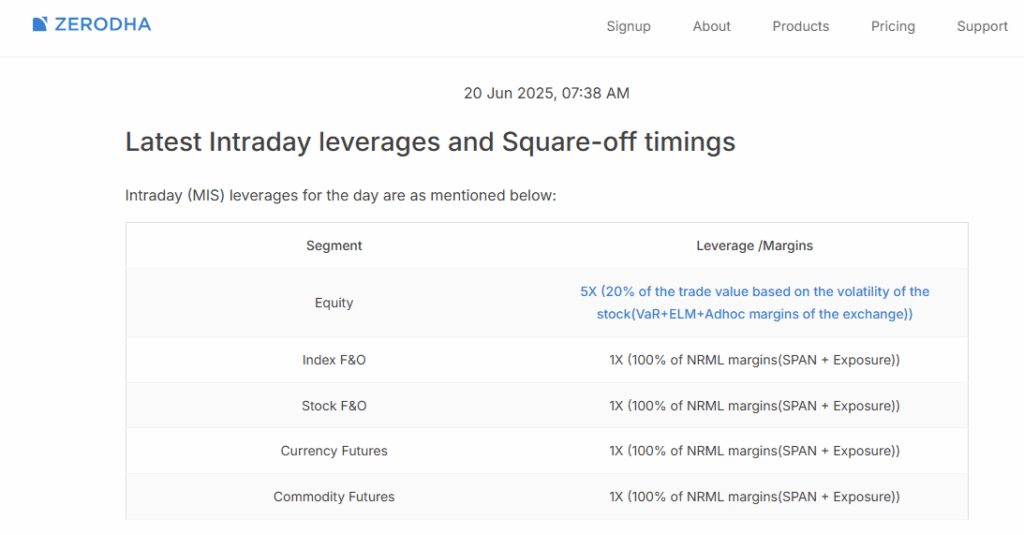The height and width of the screenshot is (535, 1024).
Task: Click the 5X equity leverage margin link
Action: (754, 302)
